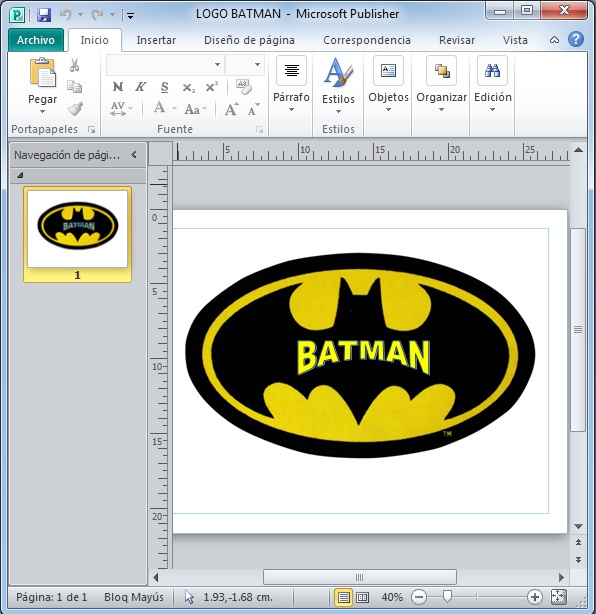Open the Archivo tab
The height and width of the screenshot is (614, 596).
(36, 40)
